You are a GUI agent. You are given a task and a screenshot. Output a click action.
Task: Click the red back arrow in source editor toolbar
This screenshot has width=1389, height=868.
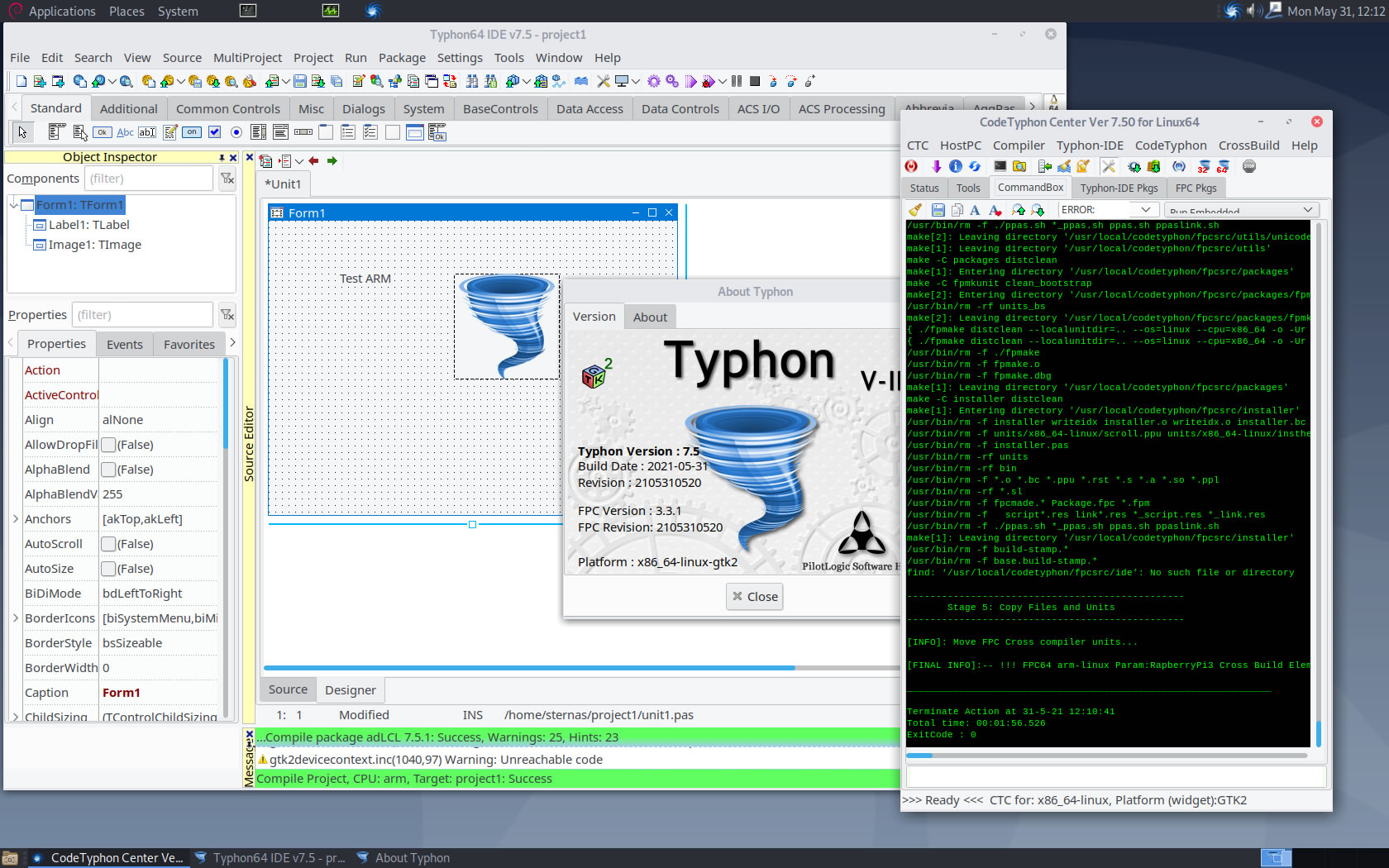pos(314,161)
